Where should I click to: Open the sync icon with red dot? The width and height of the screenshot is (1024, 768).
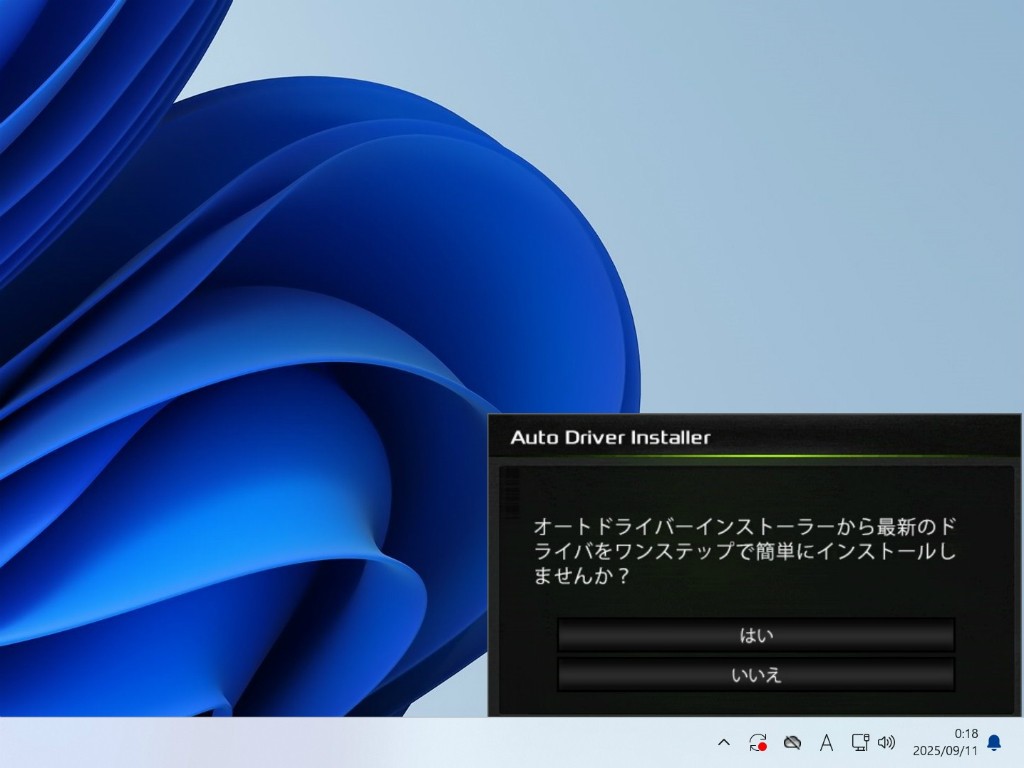click(x=757, y=742)
